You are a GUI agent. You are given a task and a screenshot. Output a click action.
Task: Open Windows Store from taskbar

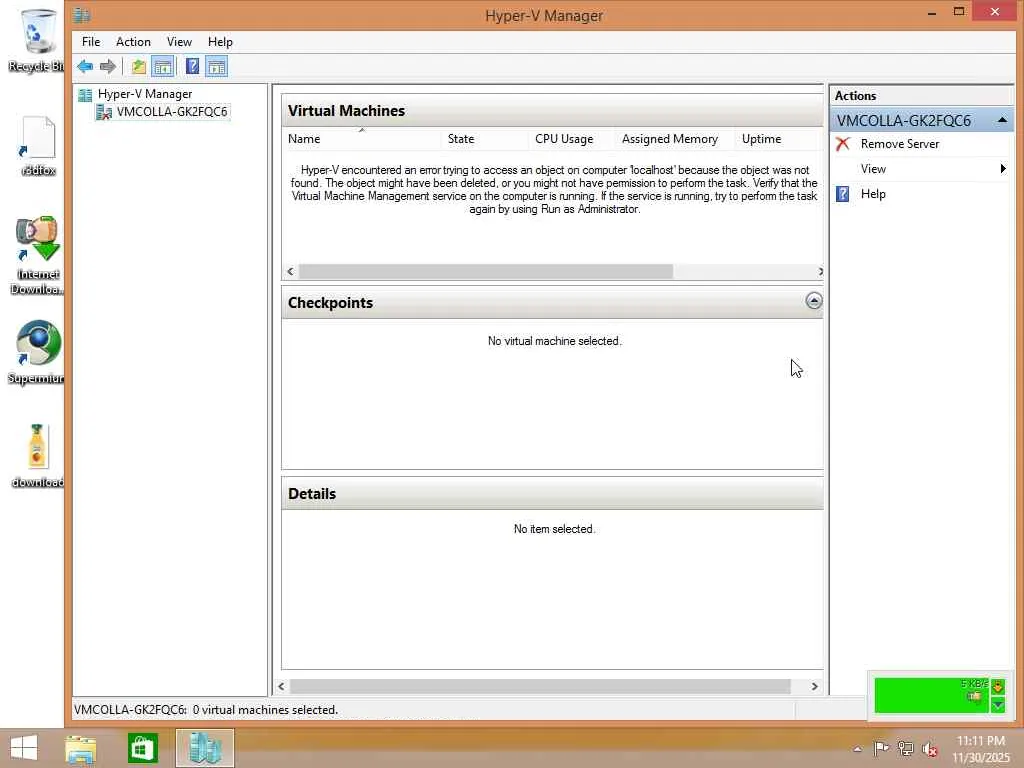coord(142,748)
